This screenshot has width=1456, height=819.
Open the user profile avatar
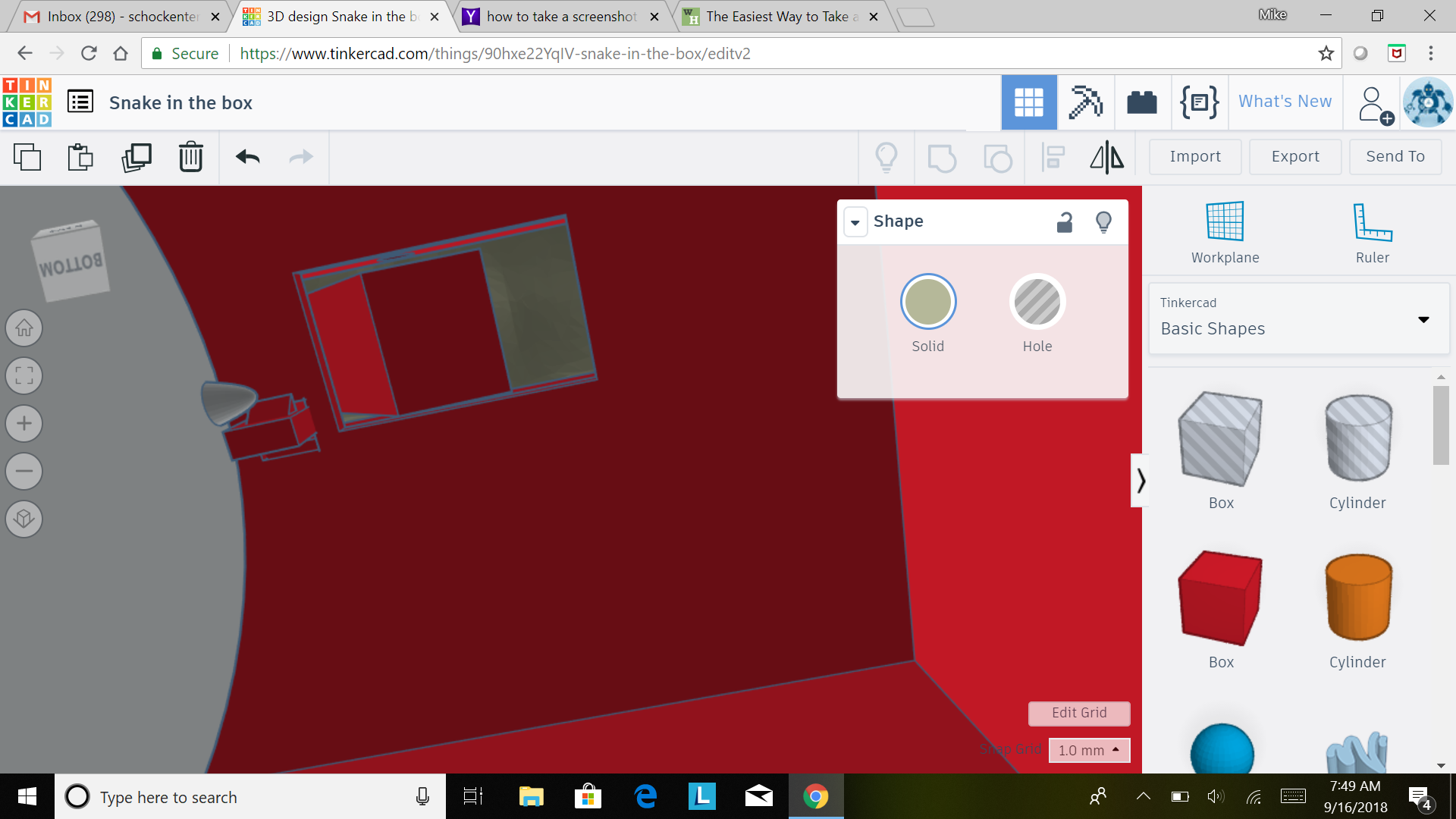click(x=1428, y=102)
